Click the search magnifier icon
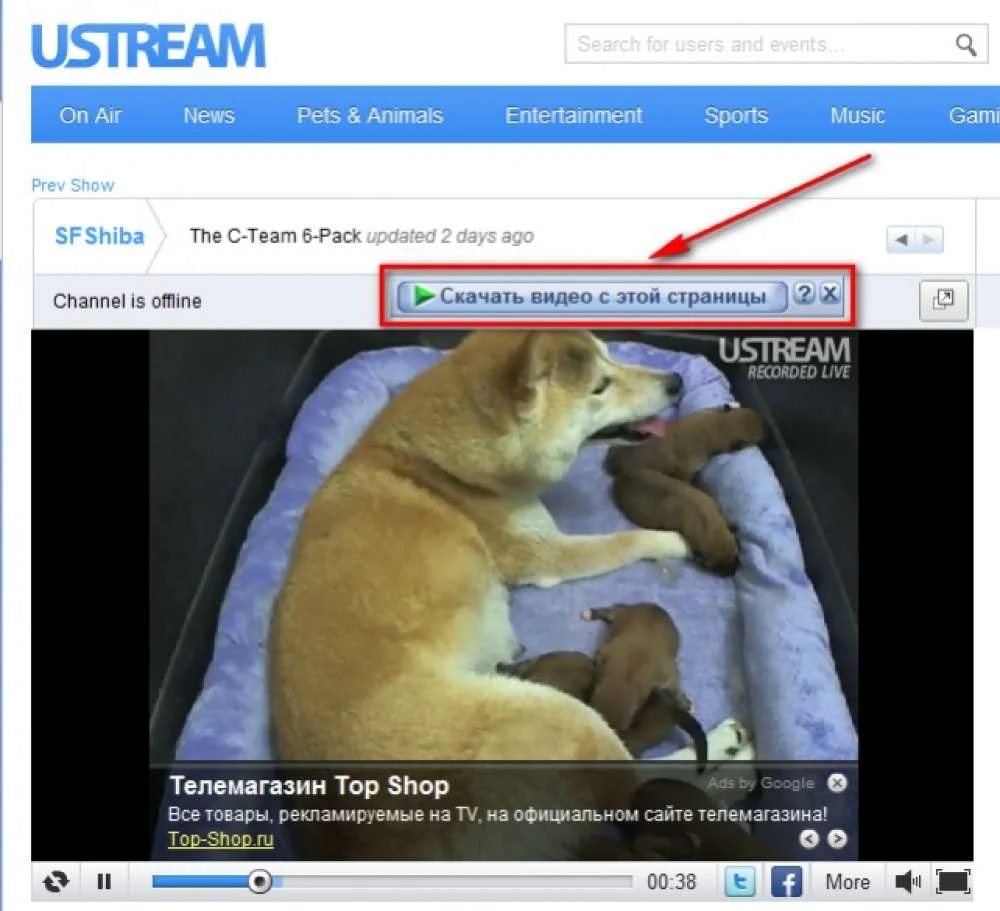 (x=966, y=45)
